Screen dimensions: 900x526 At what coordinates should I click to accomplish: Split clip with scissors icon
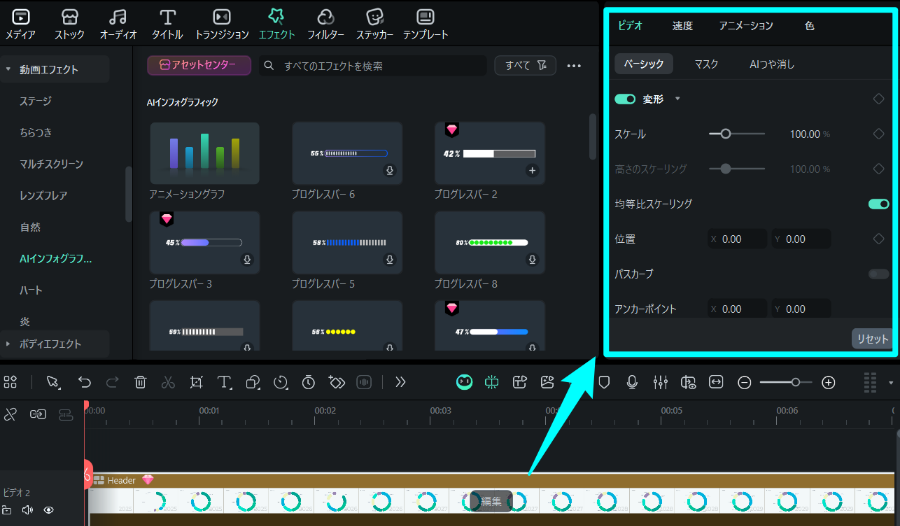168,382
